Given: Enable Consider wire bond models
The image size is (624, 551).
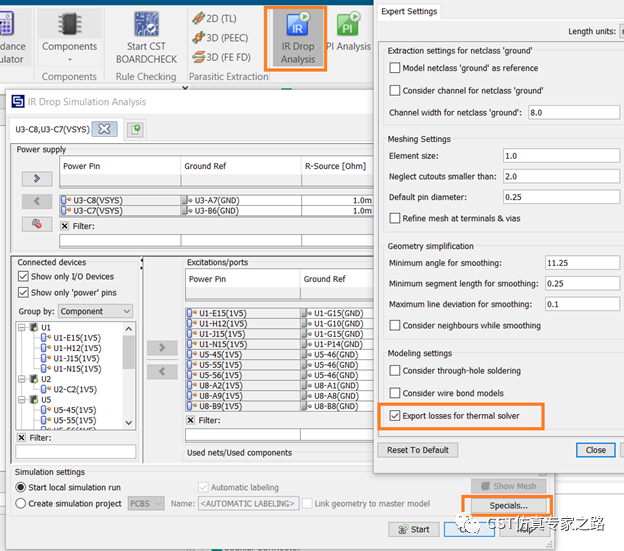Looking at the screenshot, I should [x=395, y=393].
